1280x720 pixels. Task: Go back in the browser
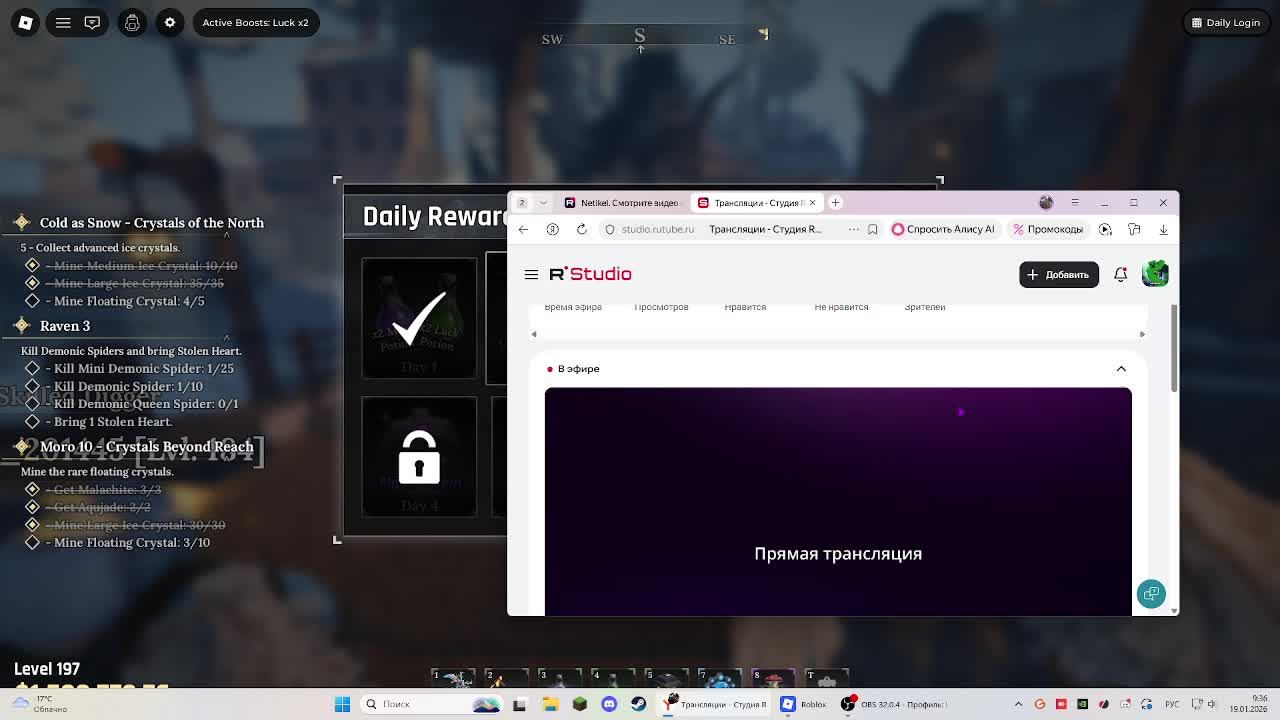click(523, 229)
